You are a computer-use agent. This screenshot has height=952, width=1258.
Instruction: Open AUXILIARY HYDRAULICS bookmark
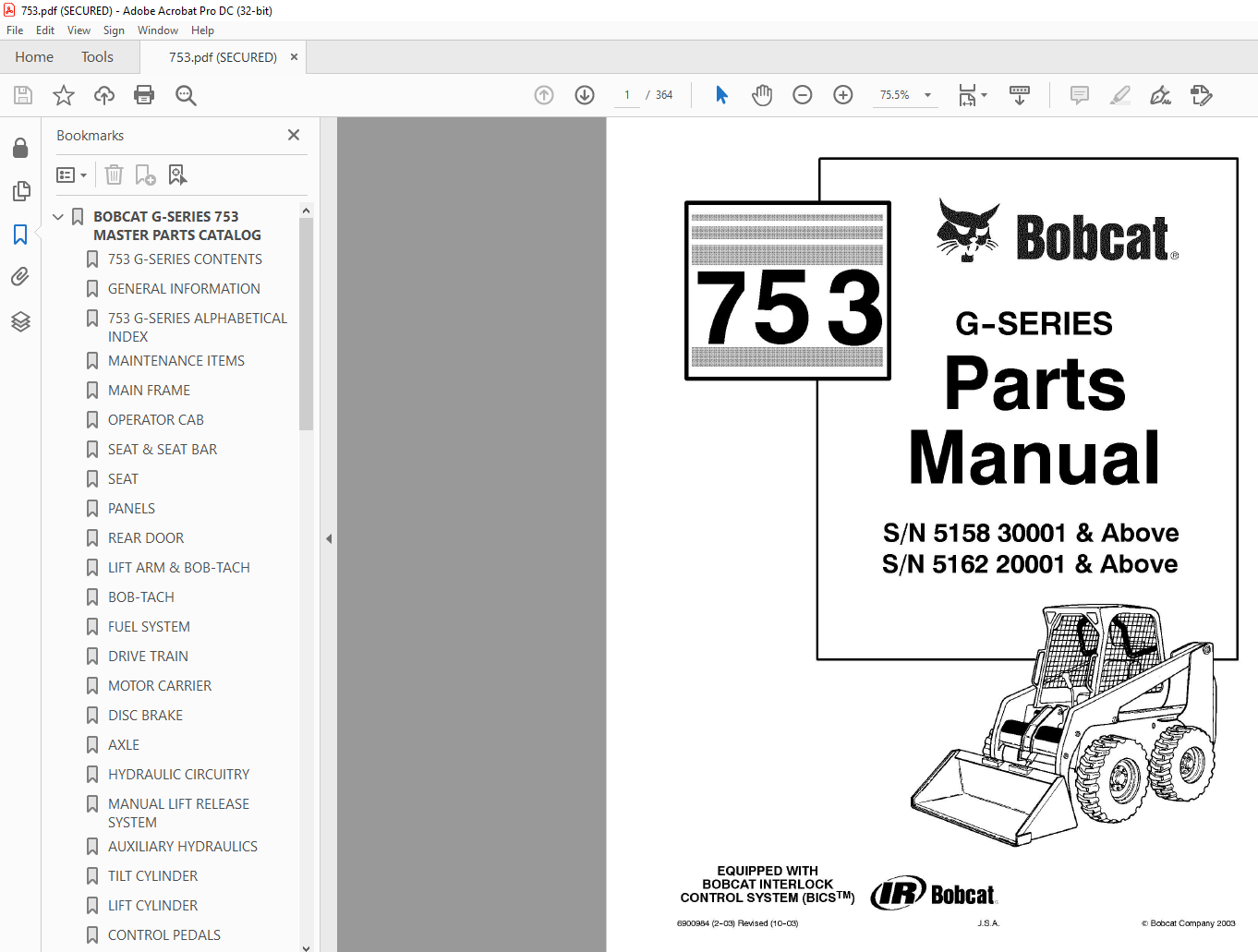[x=183, y=847]
